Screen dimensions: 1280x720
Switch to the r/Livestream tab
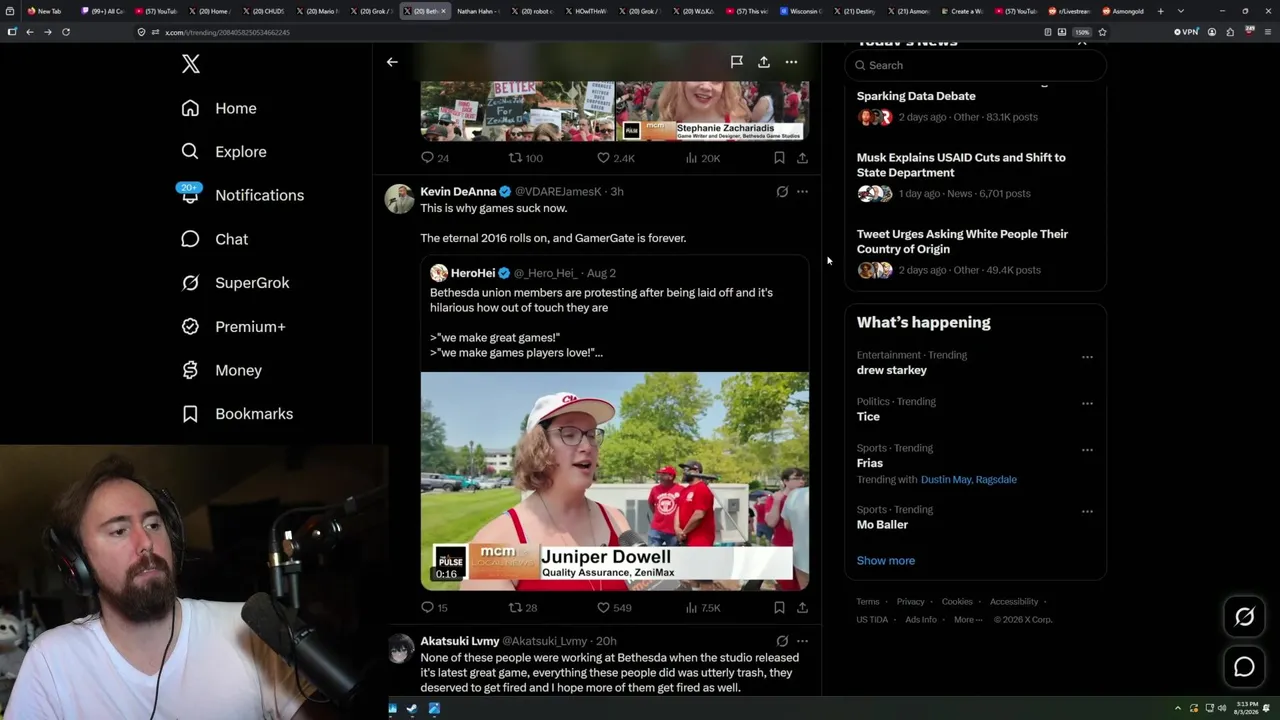[1068, 11]
